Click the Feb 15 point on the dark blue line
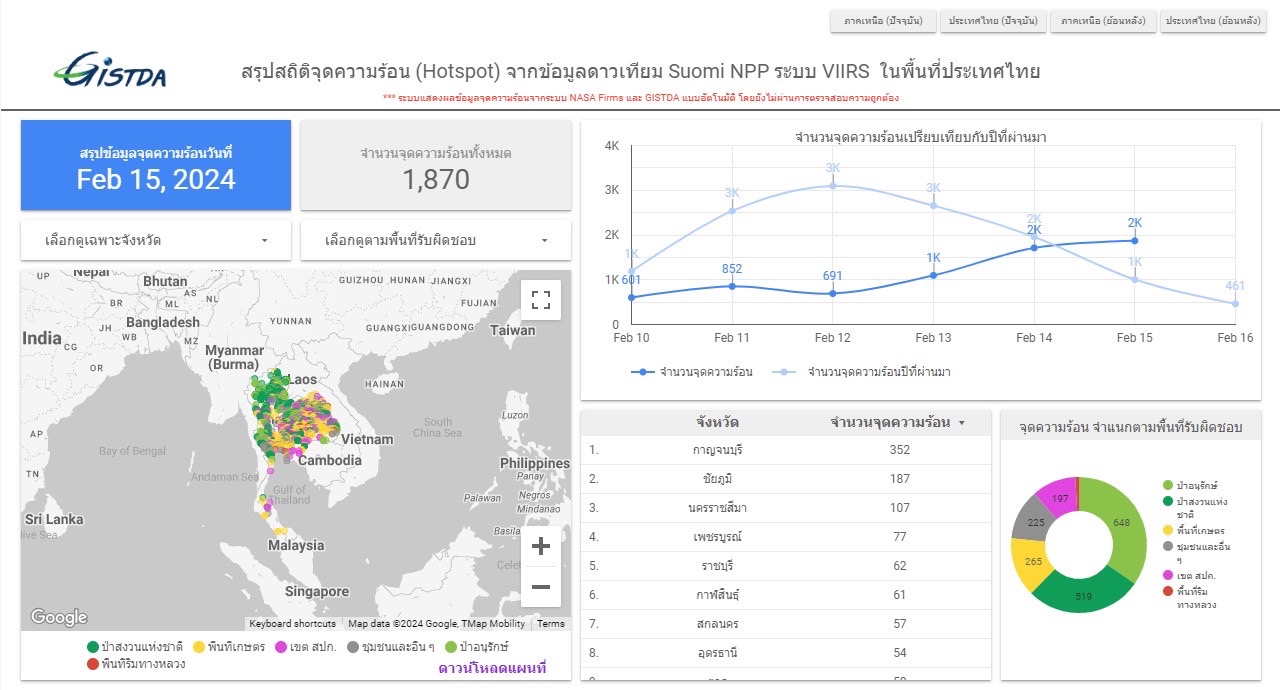This screenshot has height=690, width=1280. (x=1135, y=240)
